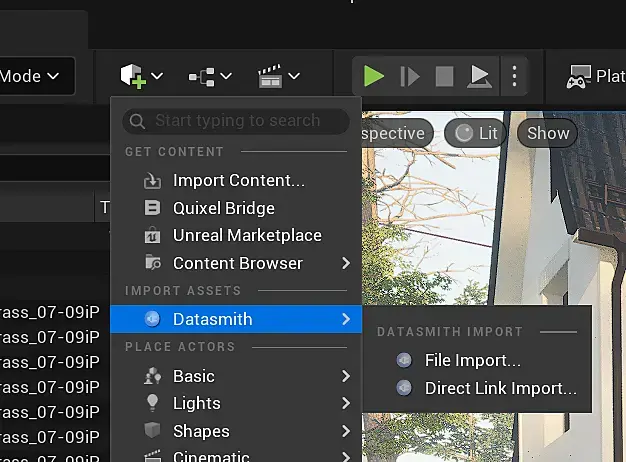Expand the Content Browser submenu arrow
The width and height of the screenshot is (626, 462).
pos(346,263)
